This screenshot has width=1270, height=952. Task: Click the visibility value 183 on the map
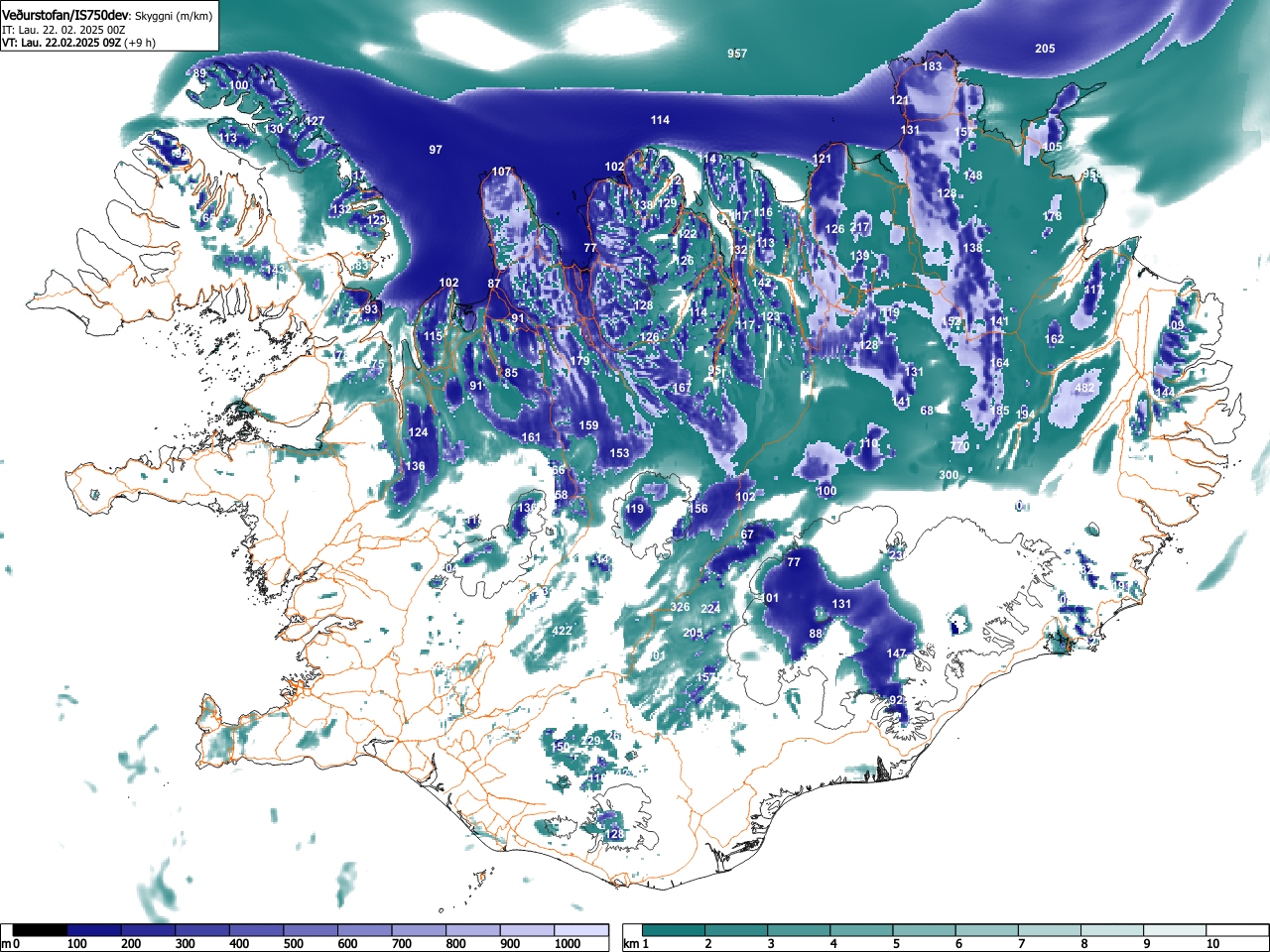tap(932, 66)
